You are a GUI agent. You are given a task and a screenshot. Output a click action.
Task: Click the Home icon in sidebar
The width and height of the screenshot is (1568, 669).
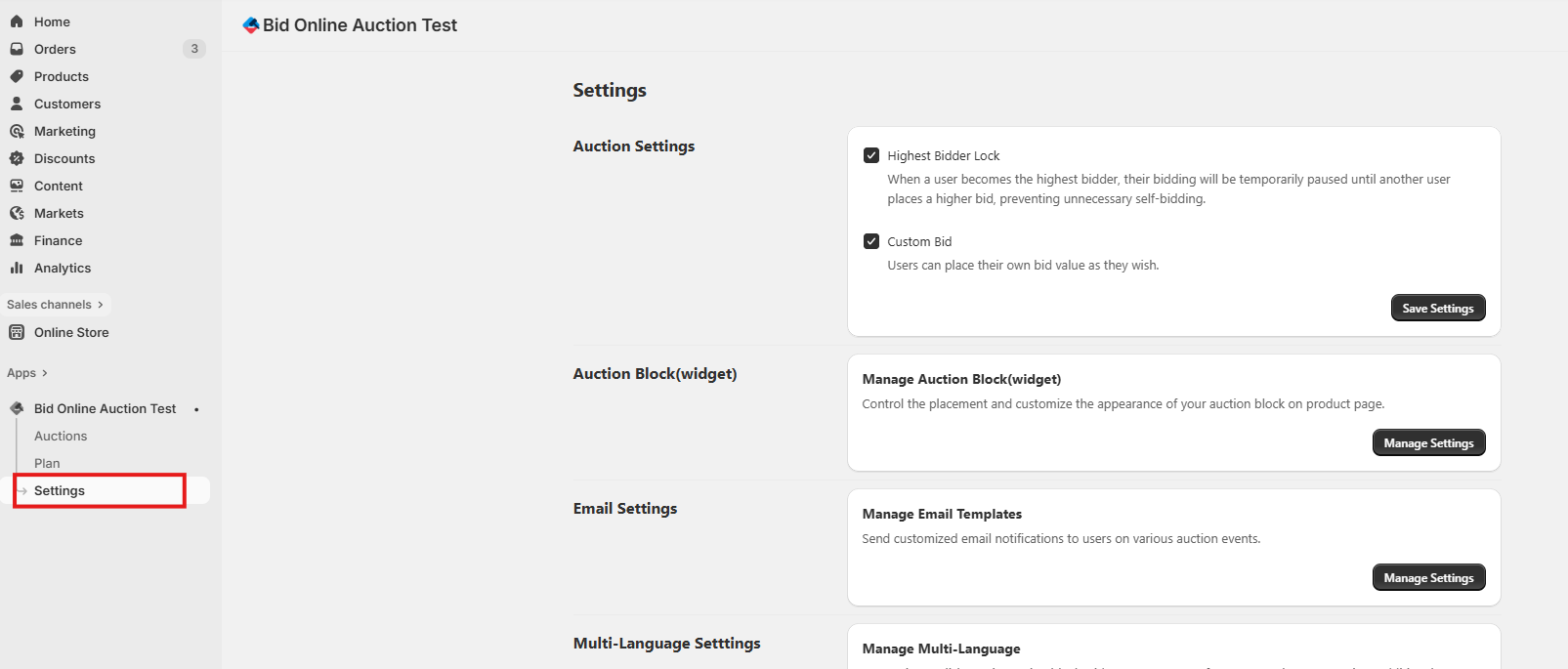(x=17, y=21)
